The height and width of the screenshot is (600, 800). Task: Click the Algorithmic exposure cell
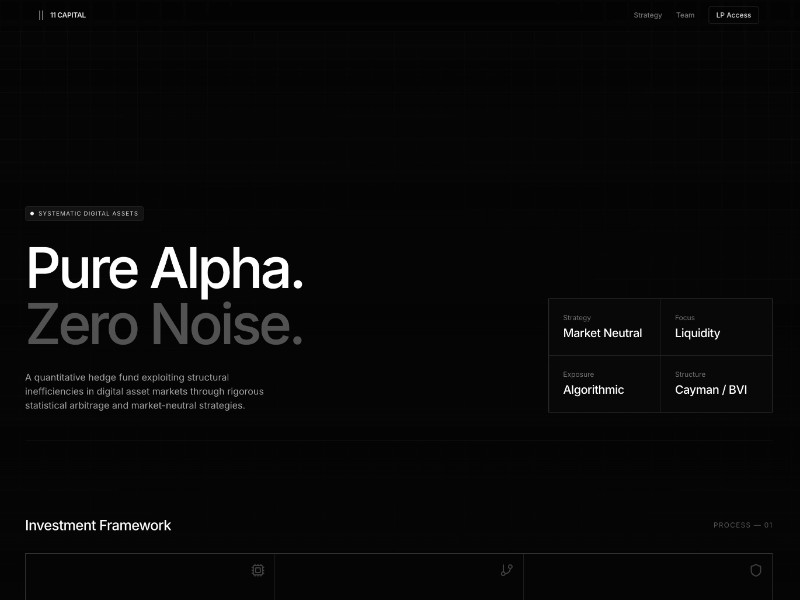(x=604, y=384)
